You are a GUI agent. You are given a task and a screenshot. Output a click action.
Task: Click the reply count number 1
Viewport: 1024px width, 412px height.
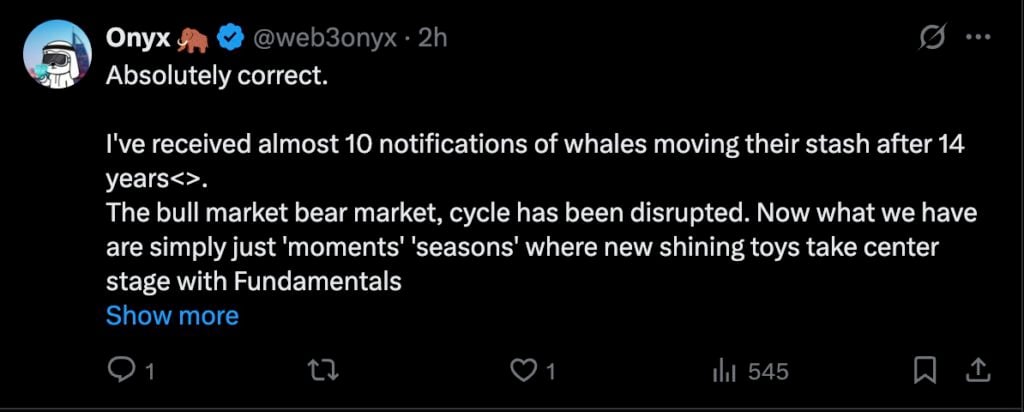(149, 372)
